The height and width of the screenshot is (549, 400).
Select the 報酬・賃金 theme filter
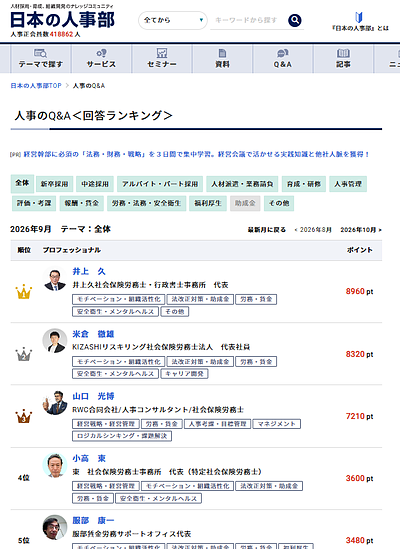click(82, 203)
